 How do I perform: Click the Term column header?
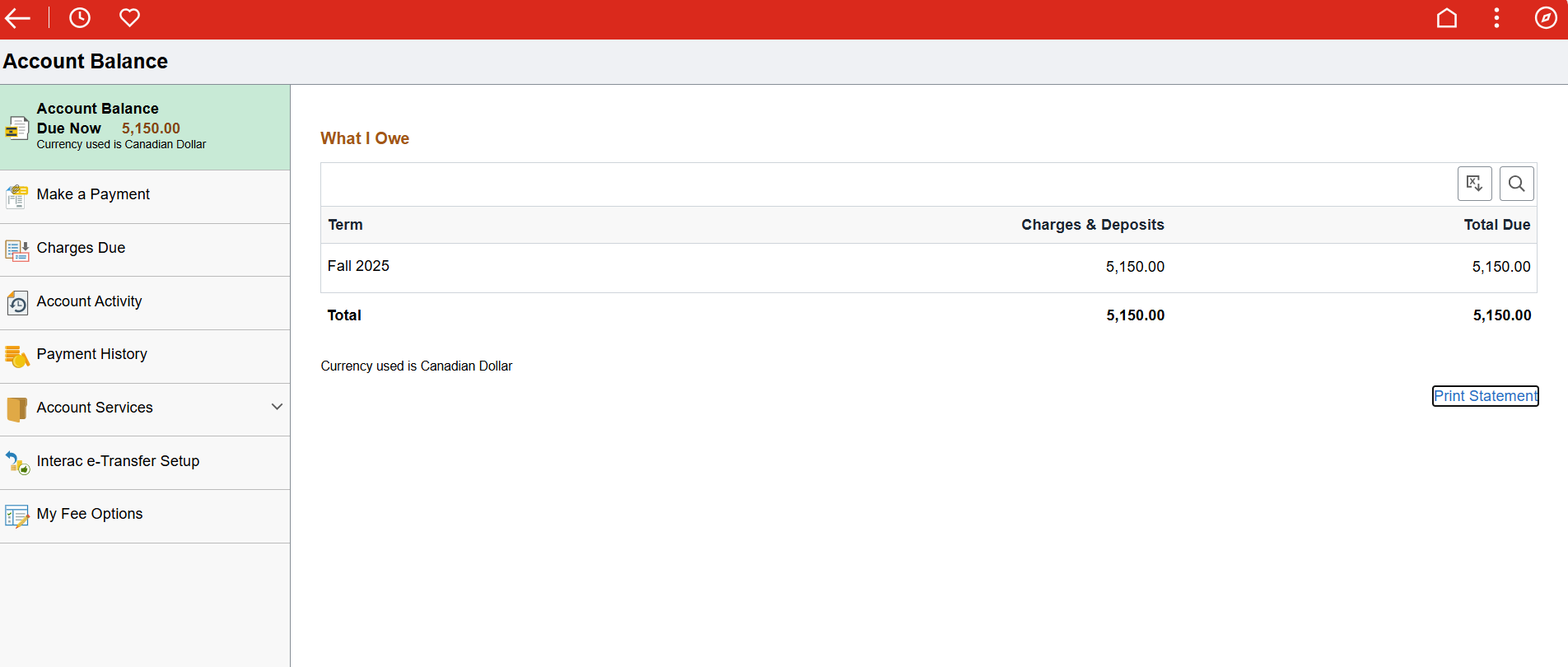point(345,225)
